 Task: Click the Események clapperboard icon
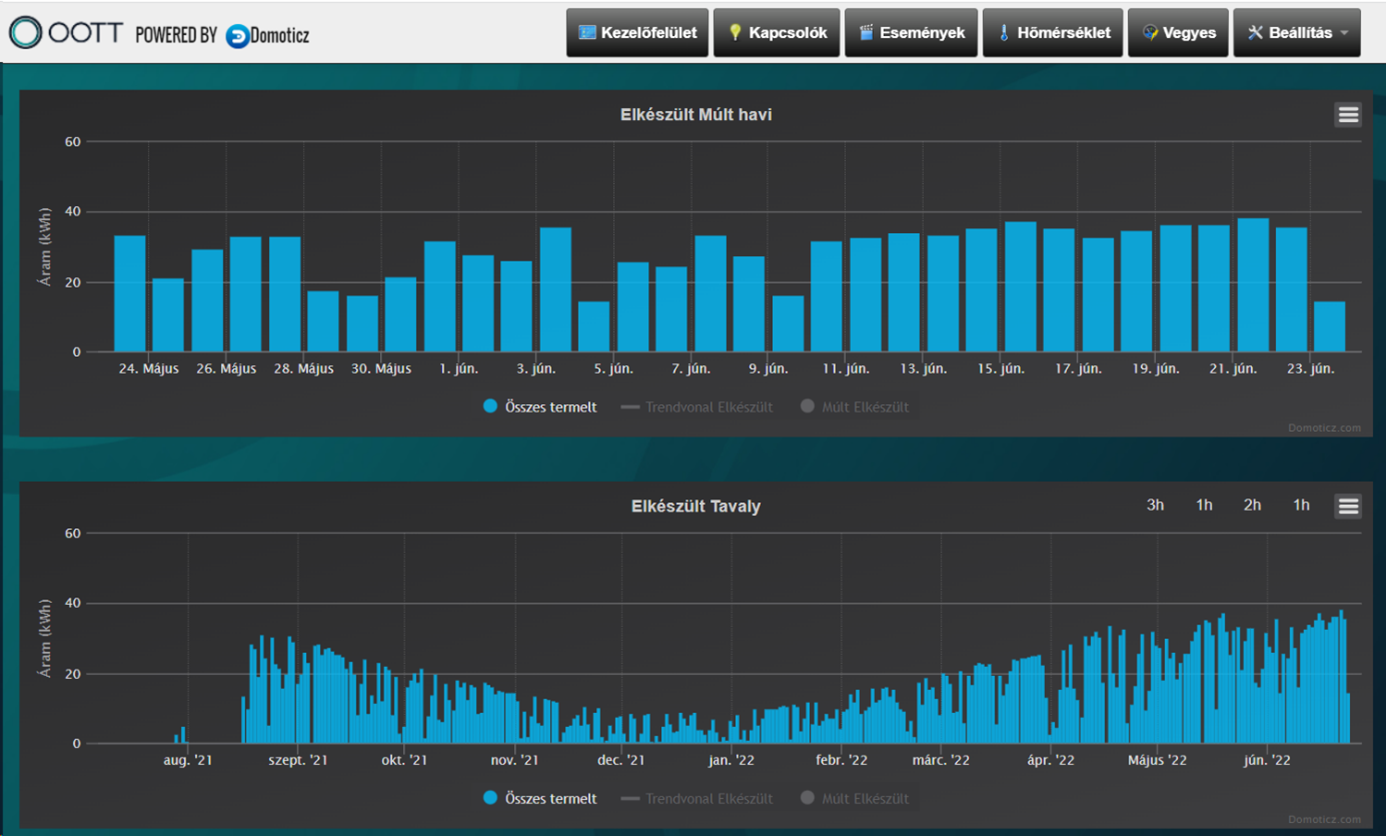pos(866,33)
